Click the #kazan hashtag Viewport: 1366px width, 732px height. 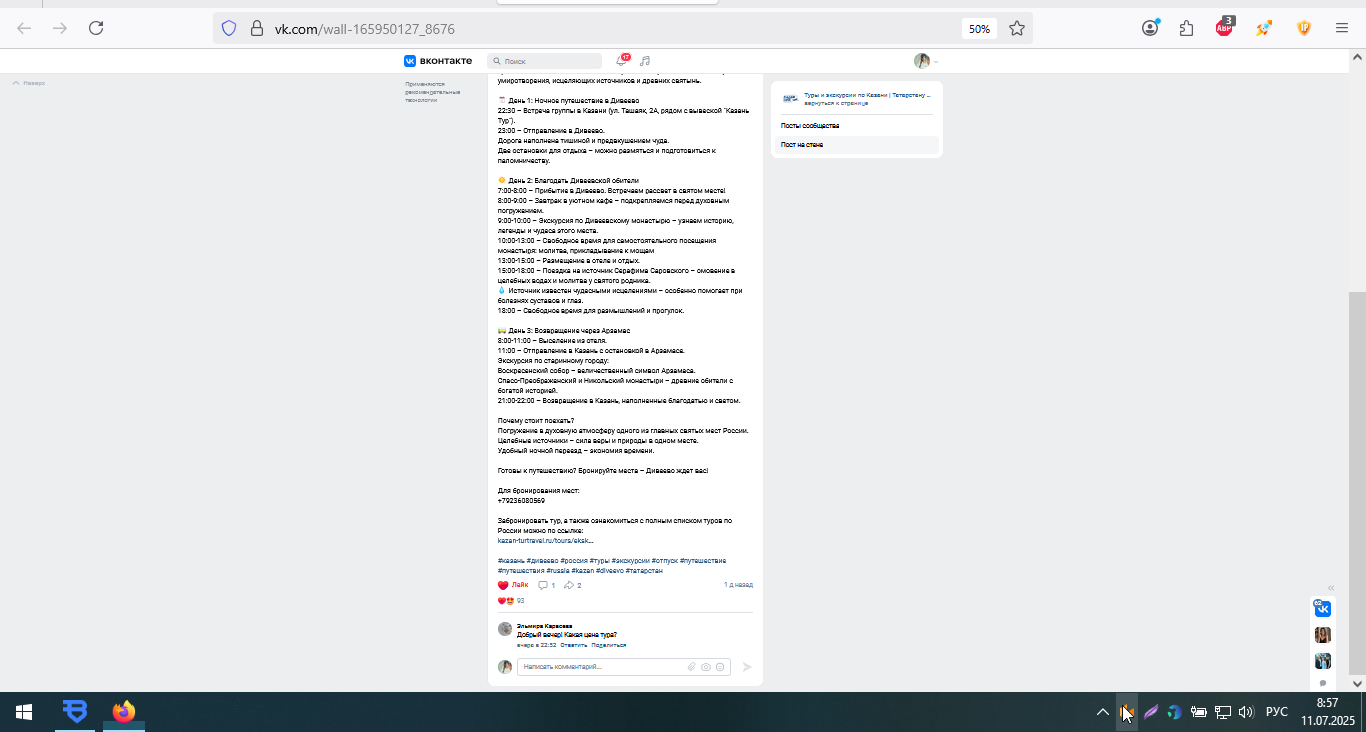pyautogui.click(x=582, y=570)
